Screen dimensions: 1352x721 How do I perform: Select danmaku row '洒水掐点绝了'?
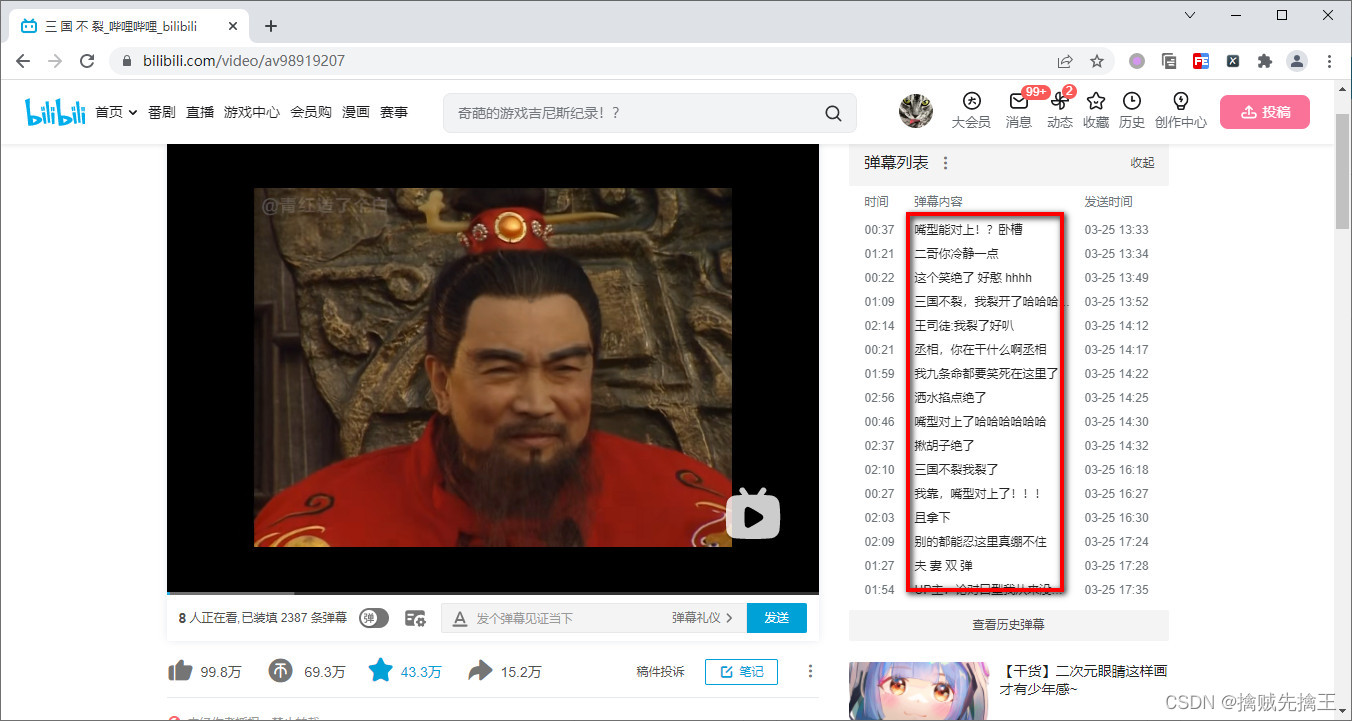(1009, 398)
